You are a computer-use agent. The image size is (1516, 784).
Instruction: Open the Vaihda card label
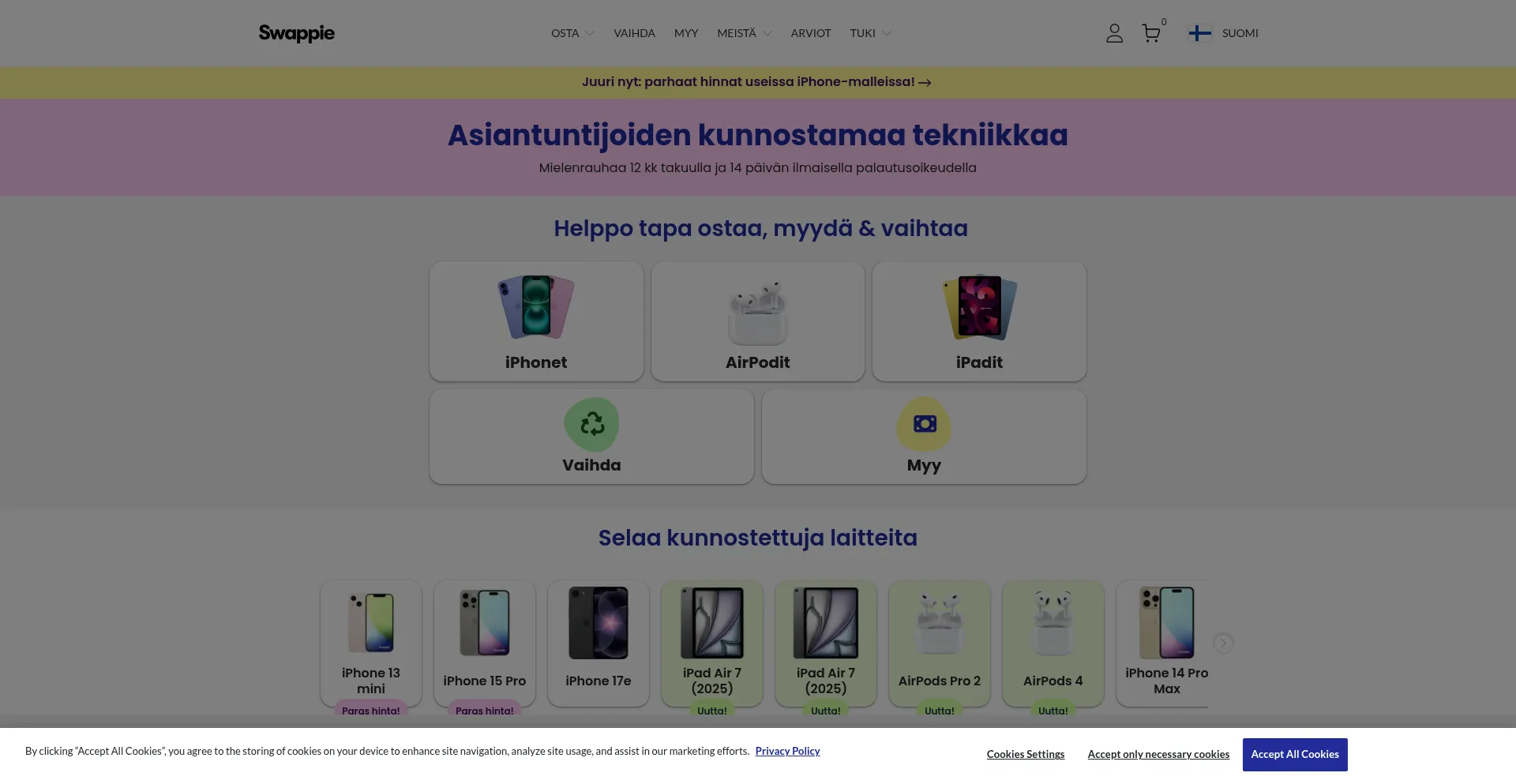click(x=591, y=465)
